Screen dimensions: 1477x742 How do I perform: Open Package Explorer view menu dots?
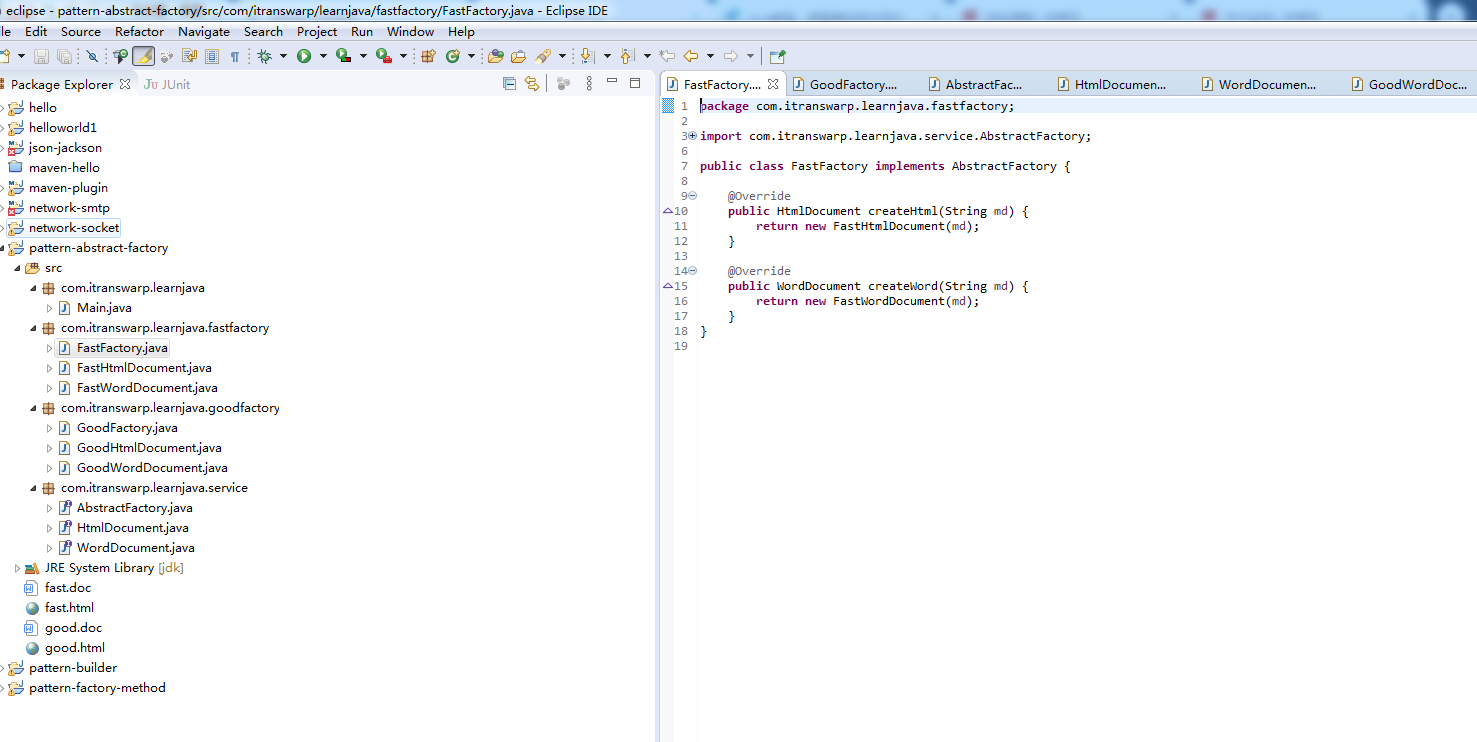[589, 84]
